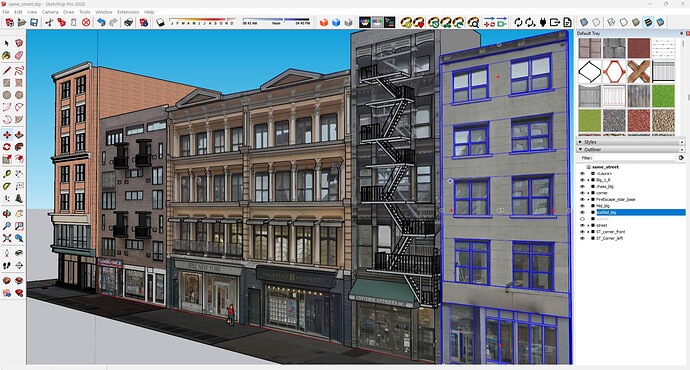Select the Follow Me tool
Image resolution: width=690 pixels, height=370 pixels.
coord(19,147)
